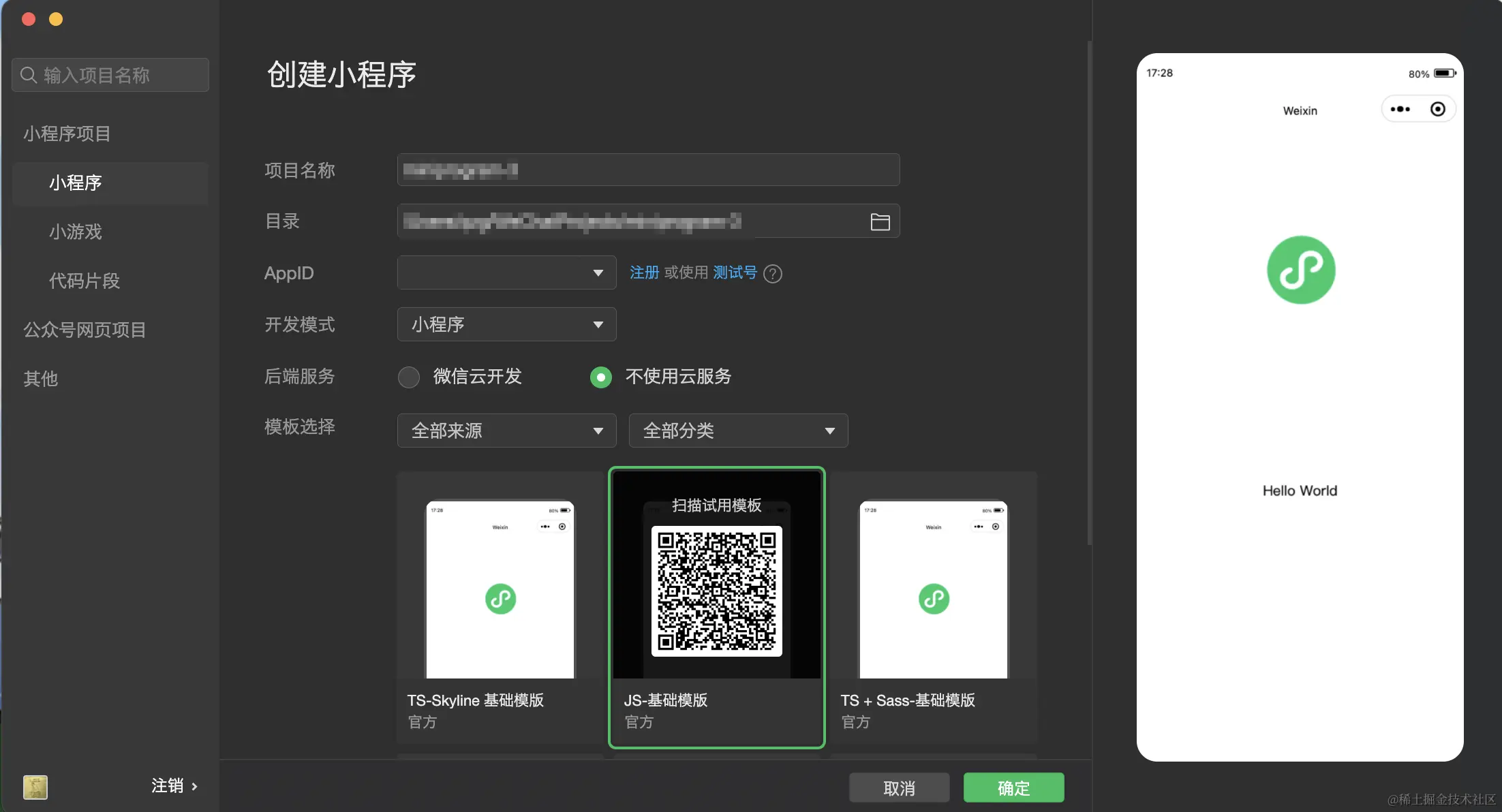Screen dimensions: 1502x812
Task: Click the search magnifier icon in sidebar
Action: click(29, 75)
